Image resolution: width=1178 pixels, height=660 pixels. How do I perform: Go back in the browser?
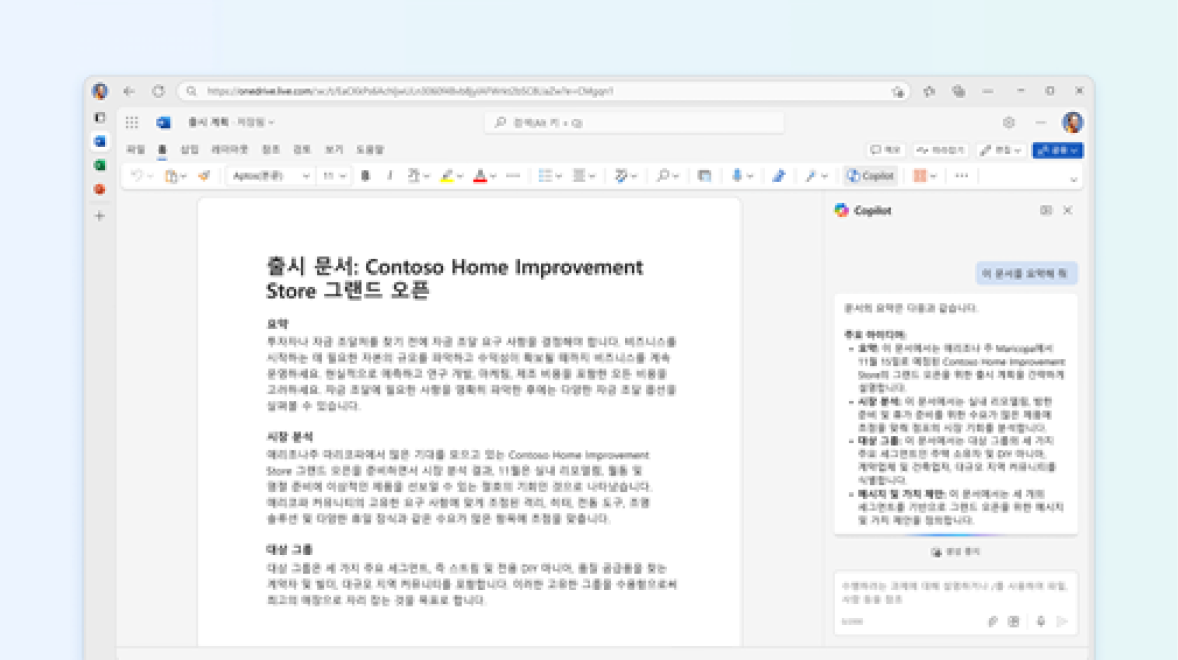[x=128, y=91]
